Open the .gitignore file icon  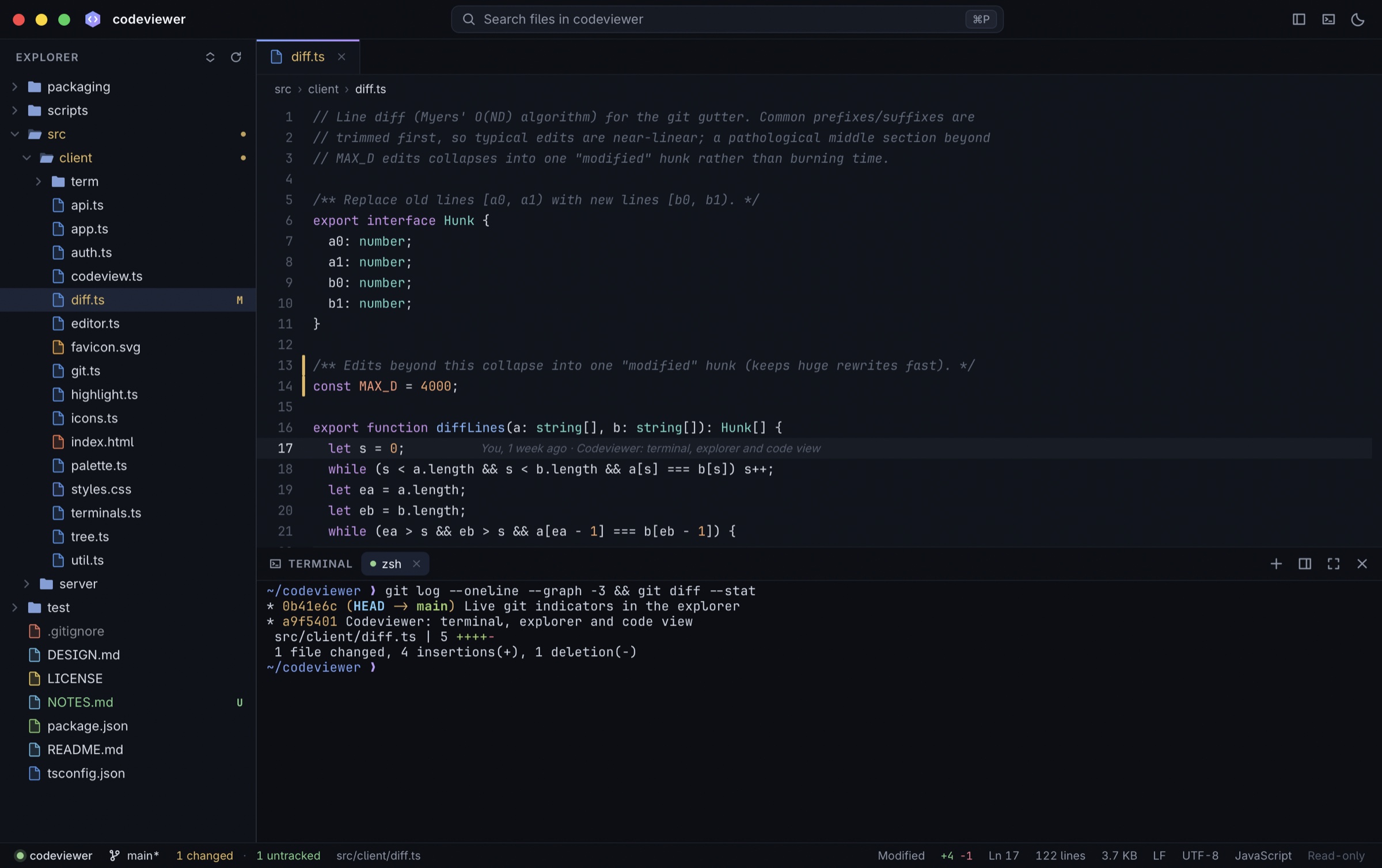coord(35,631)
